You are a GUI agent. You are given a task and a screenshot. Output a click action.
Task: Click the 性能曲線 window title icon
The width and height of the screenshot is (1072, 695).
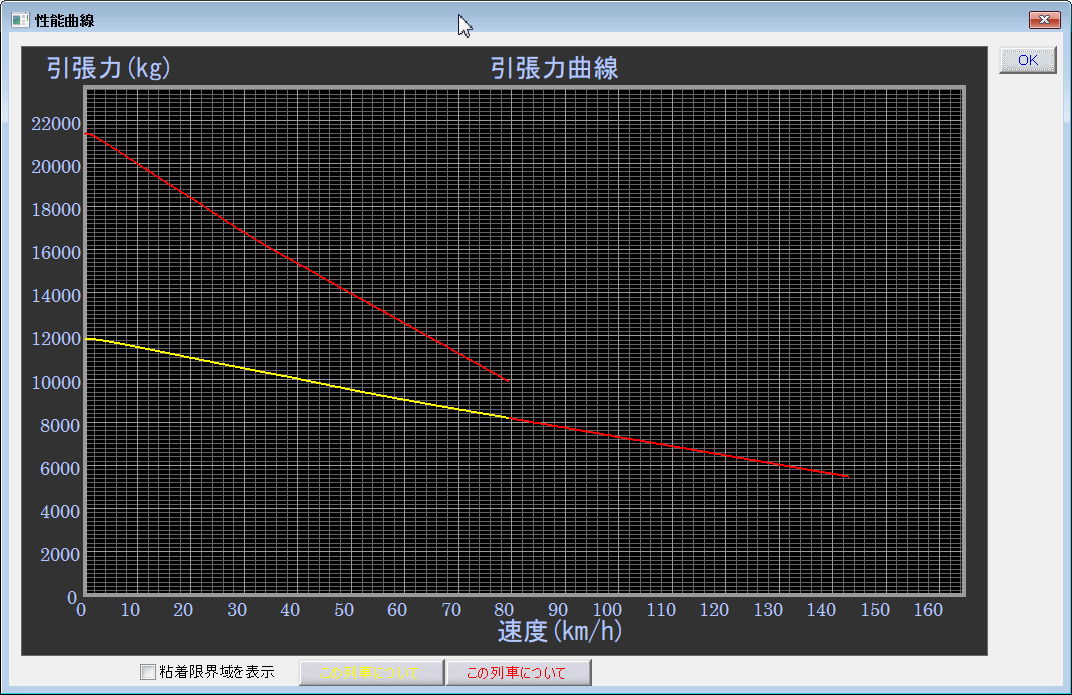20,21
